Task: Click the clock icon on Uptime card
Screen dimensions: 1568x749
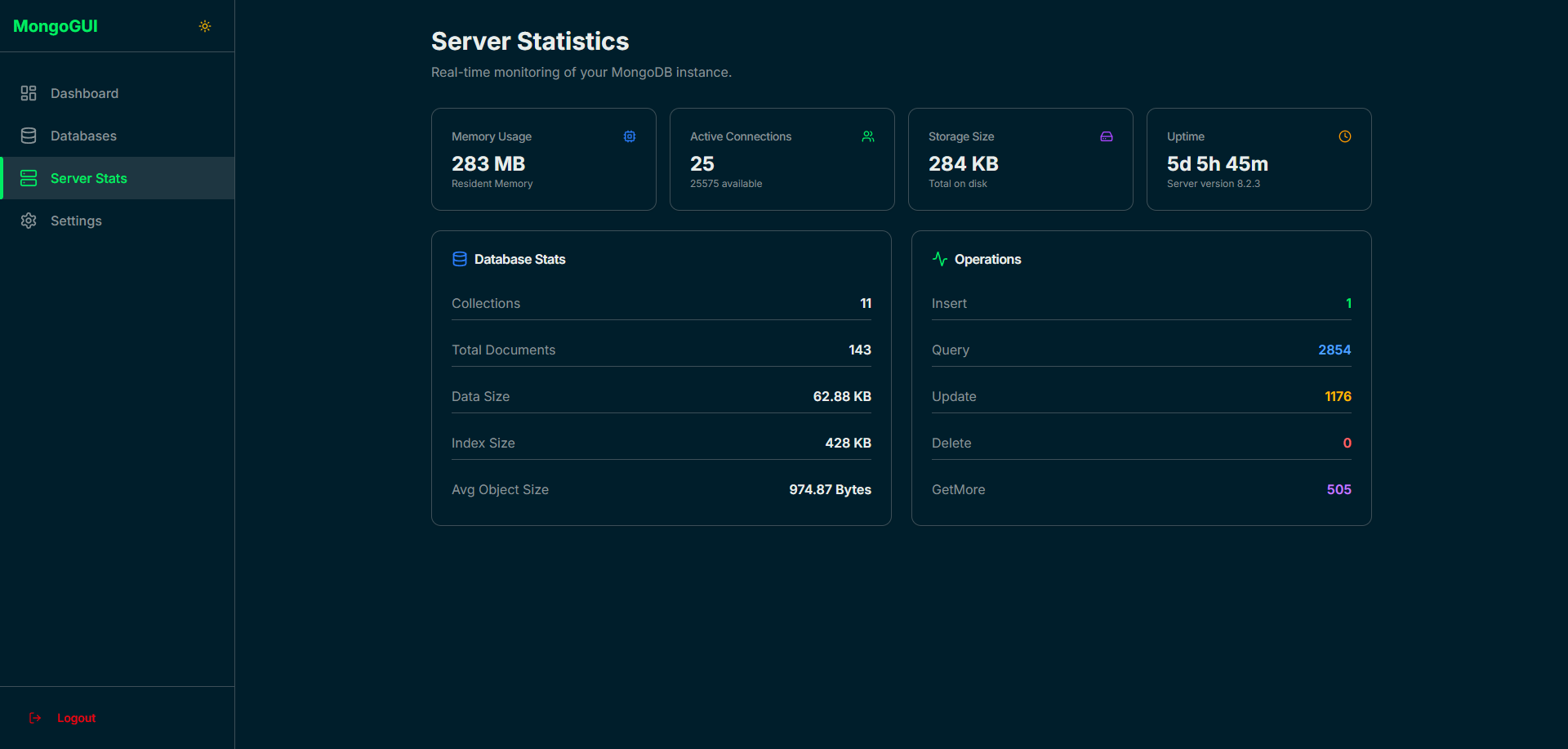Action: (1345, 136)
